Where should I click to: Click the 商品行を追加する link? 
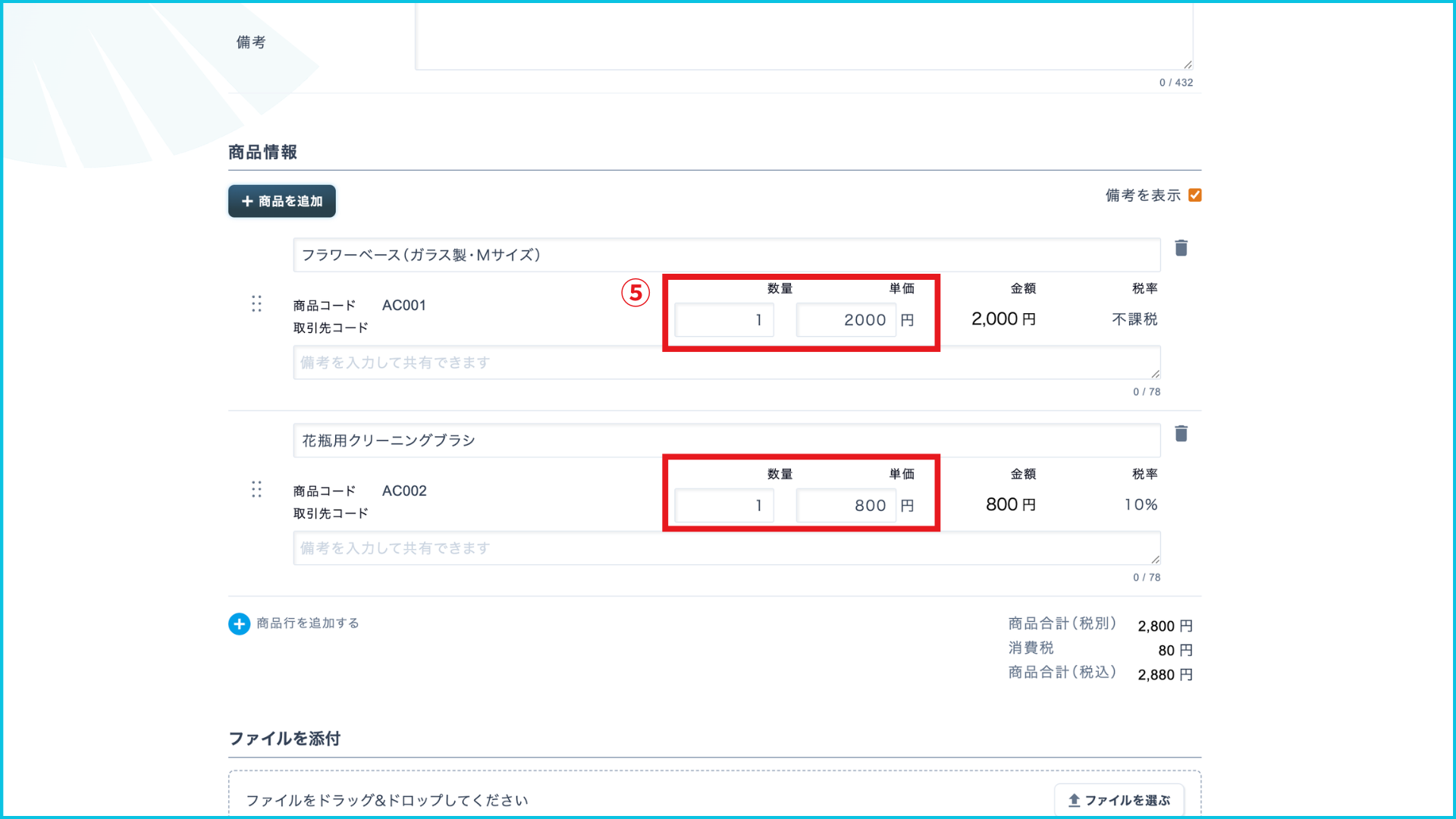click(x=307, y=623)
